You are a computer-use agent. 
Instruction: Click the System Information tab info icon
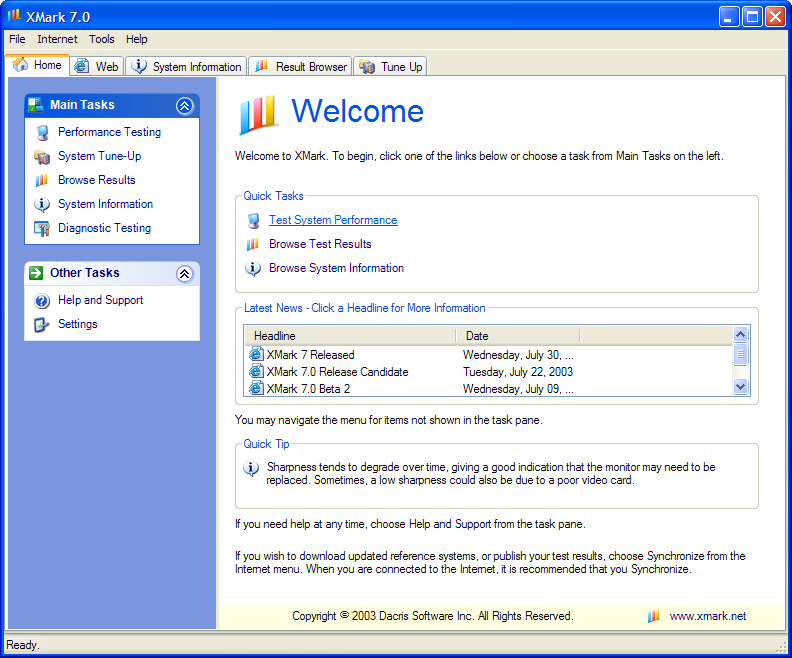(139, 66)
